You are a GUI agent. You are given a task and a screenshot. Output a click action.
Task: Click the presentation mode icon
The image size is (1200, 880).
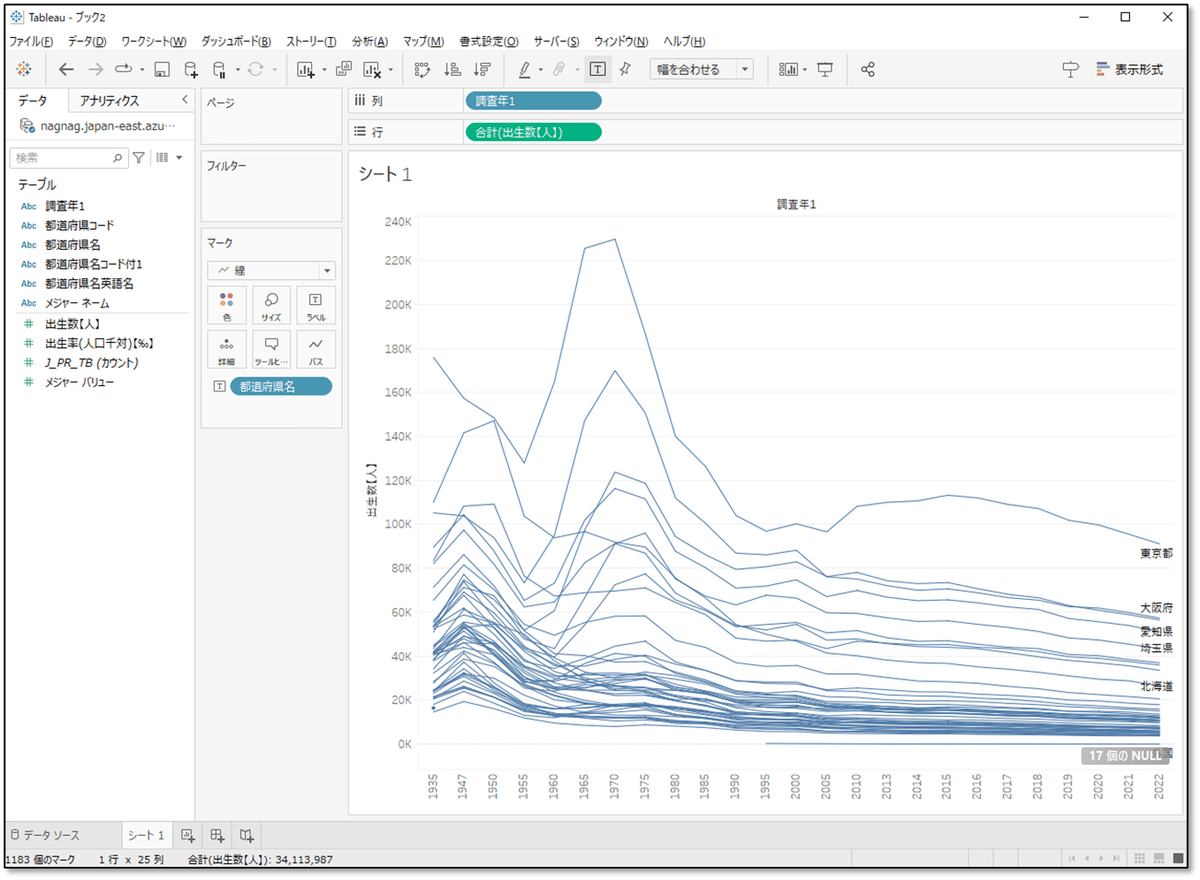825,69
